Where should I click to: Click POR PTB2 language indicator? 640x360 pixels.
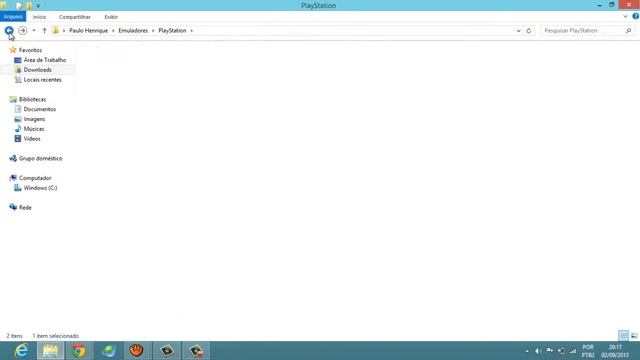click(588, 351)
